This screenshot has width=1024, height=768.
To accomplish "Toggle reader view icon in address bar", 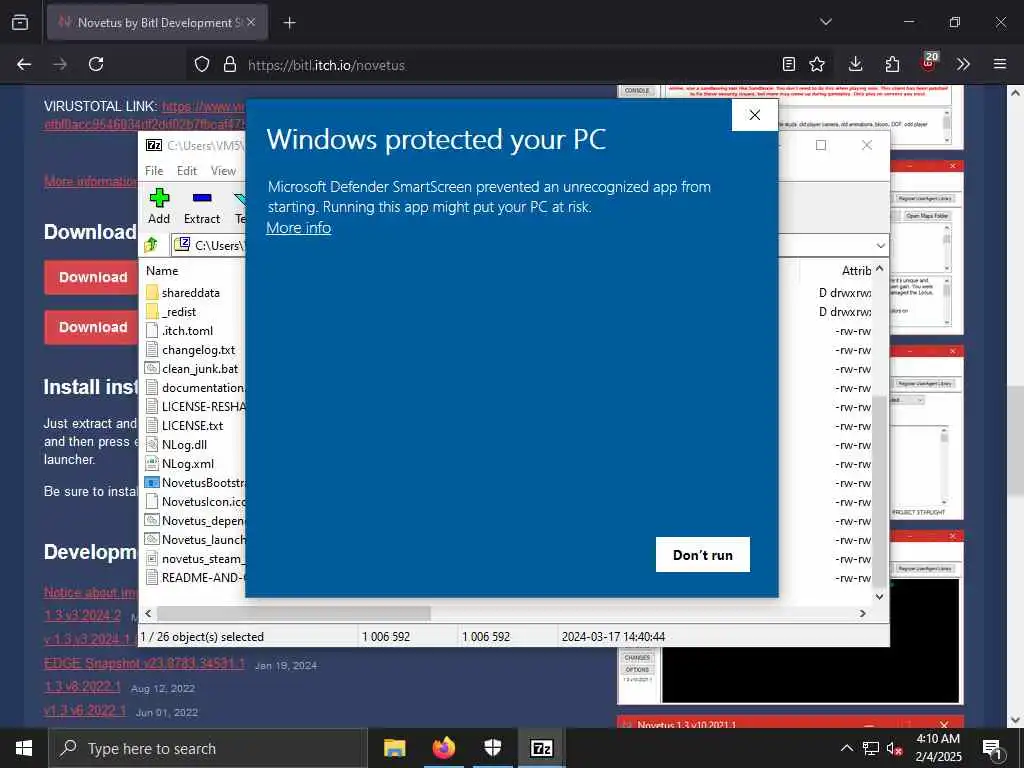I will pos(789,64).
